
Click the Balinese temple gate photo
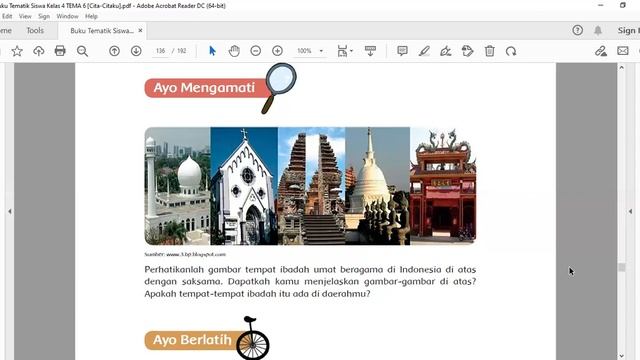[311, 186]
